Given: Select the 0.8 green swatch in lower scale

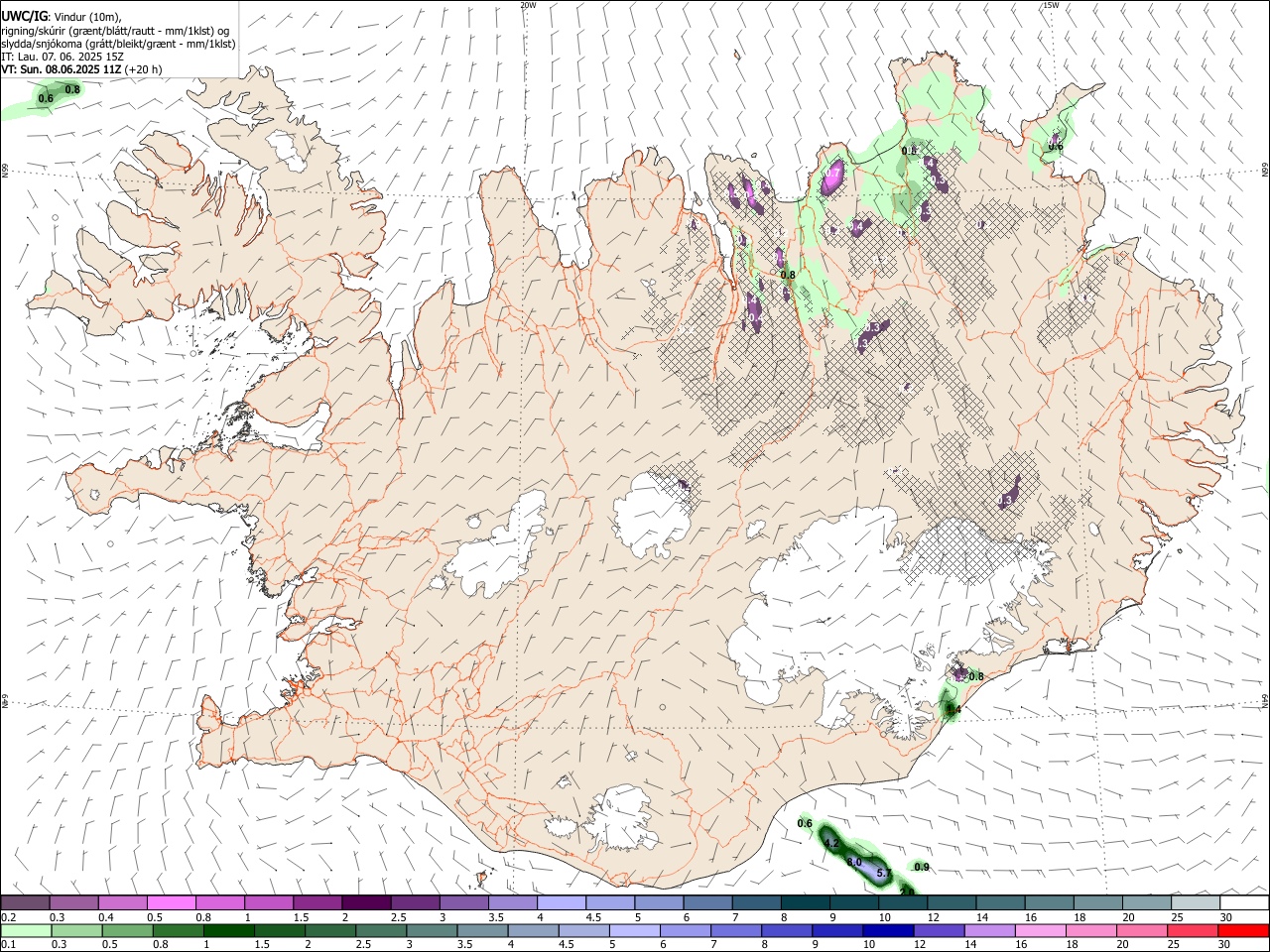Looking at the screenshot, I should coord(178,930).
